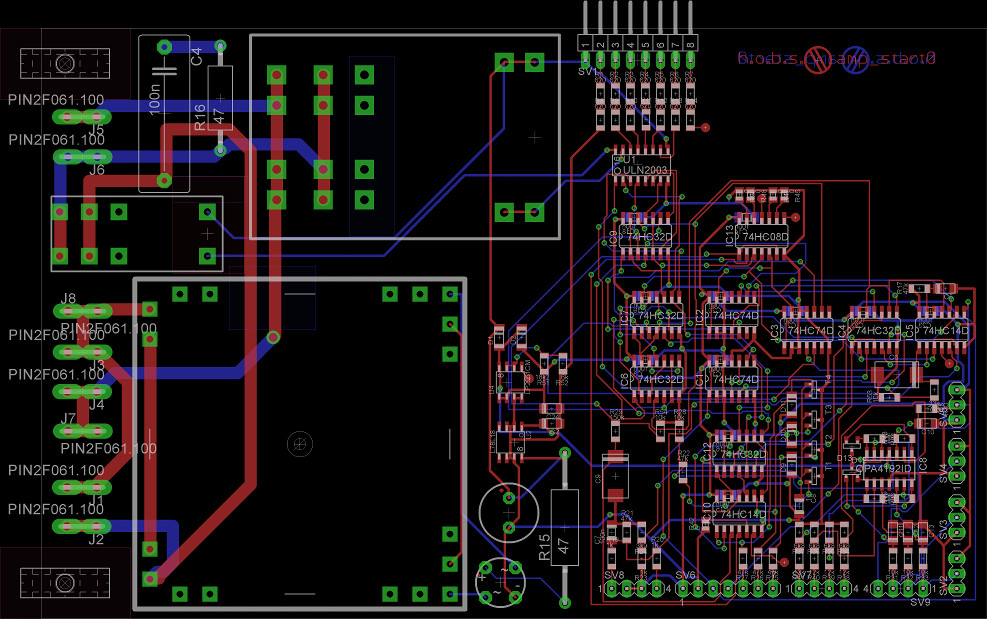Click the 74HC08D IC13 component
The width and height of the screenshot is (987, 619).
[x=762, y=237]
